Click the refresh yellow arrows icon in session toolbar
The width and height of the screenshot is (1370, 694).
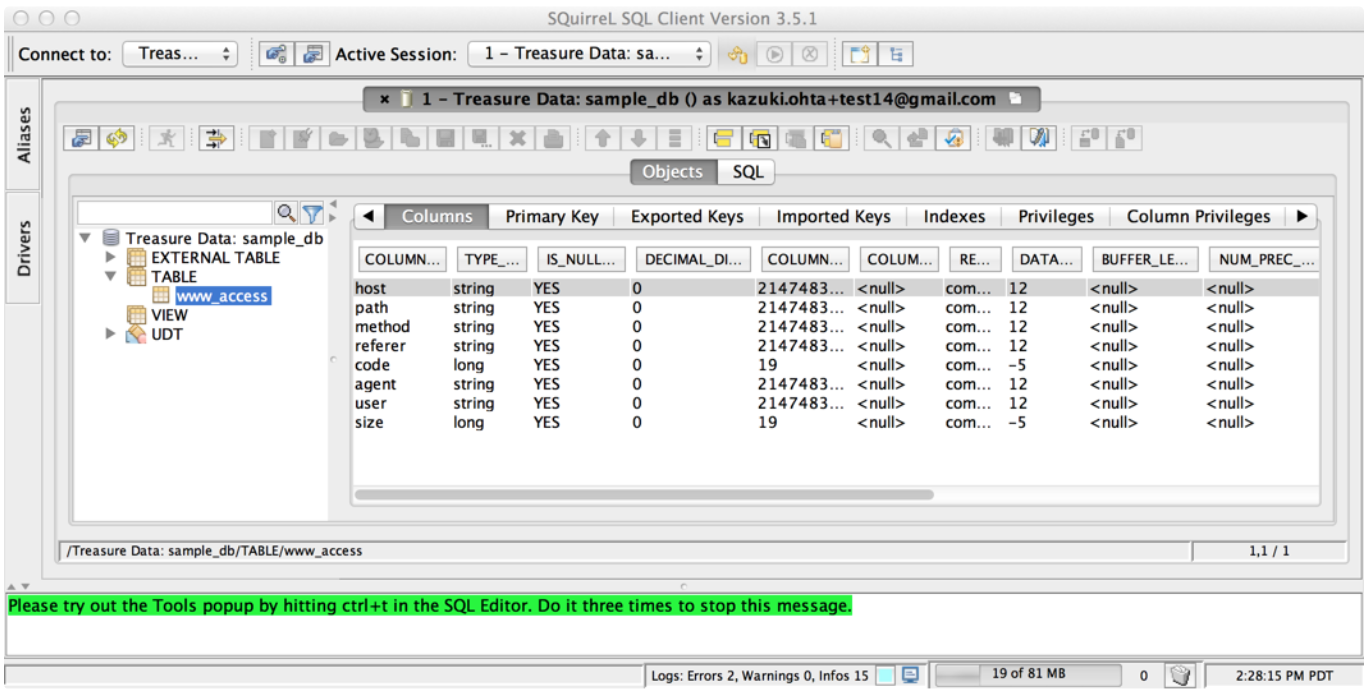pos(116,139)
